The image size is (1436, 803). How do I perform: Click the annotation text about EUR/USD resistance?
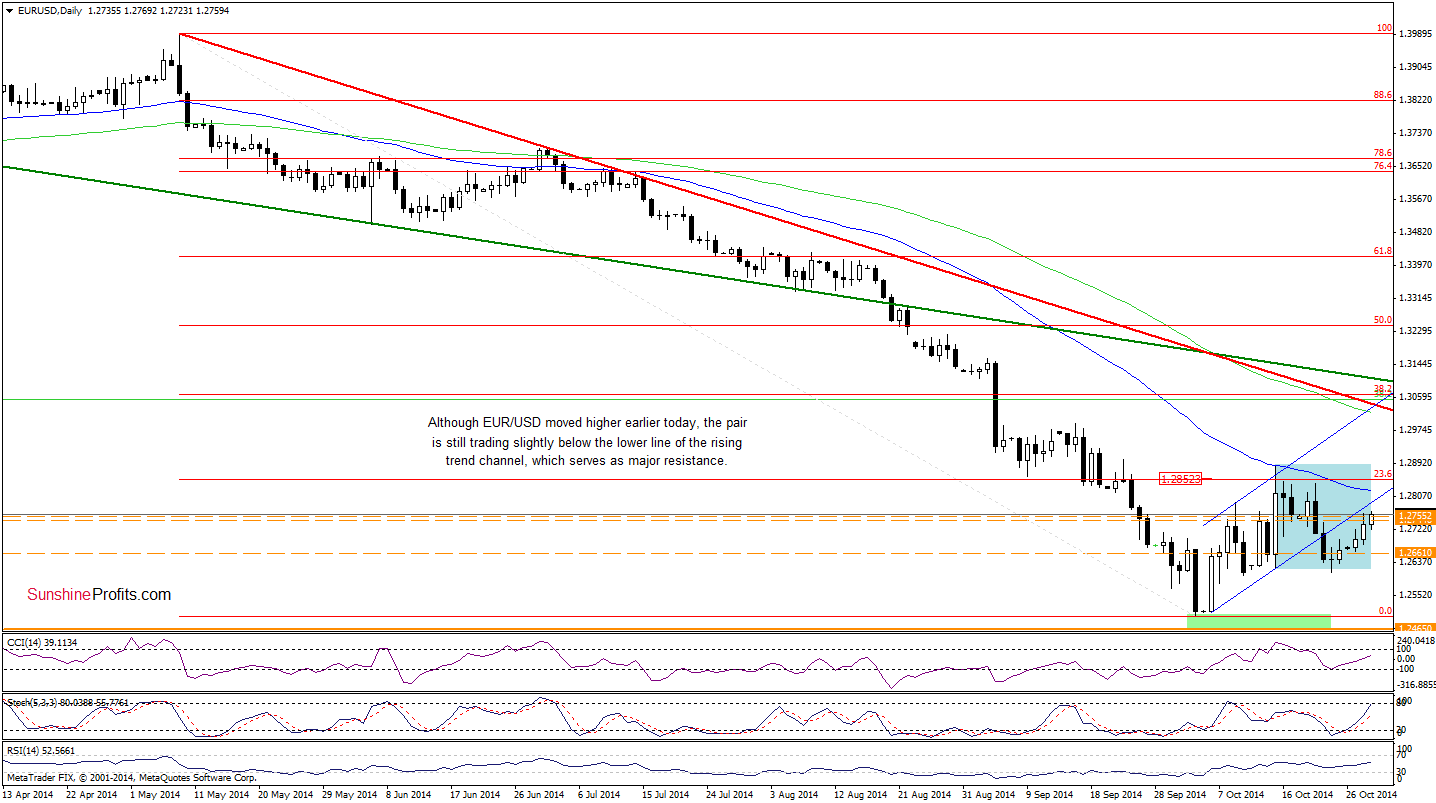[585, 441]
